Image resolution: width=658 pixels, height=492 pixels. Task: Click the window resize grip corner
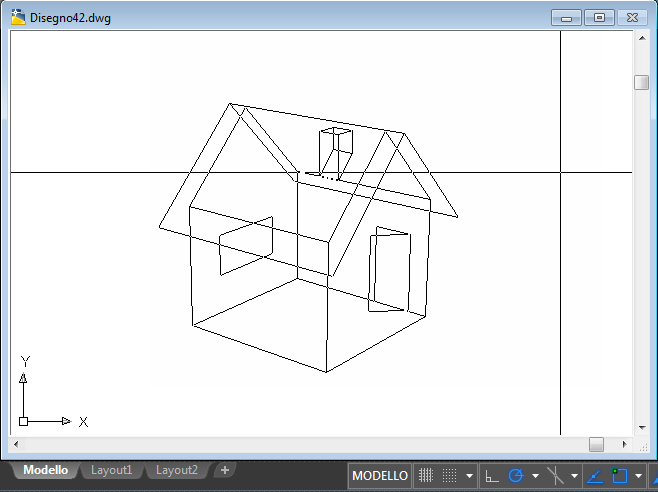tap(643, 447)
